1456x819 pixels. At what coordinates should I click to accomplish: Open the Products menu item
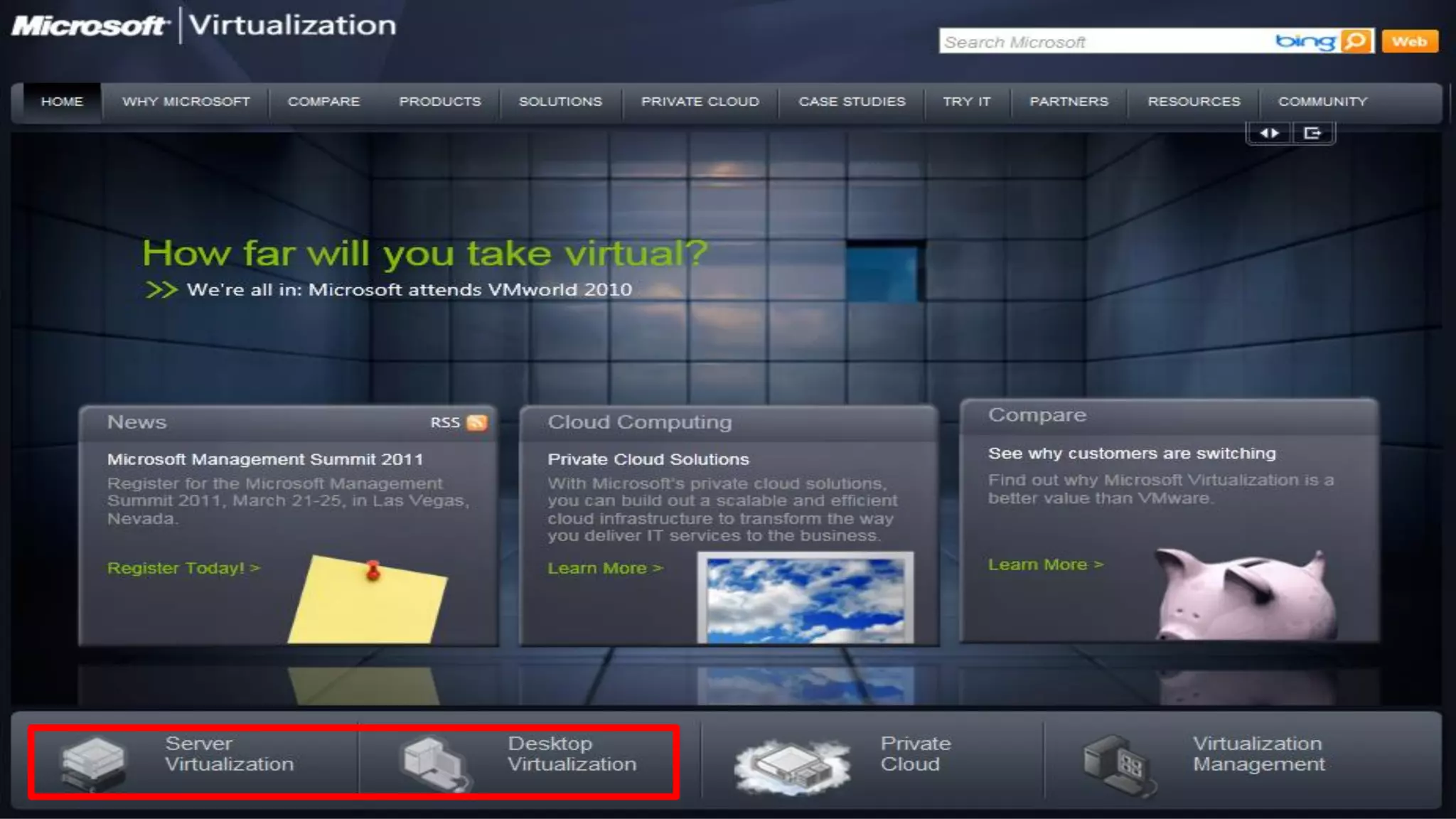(440, 102)
